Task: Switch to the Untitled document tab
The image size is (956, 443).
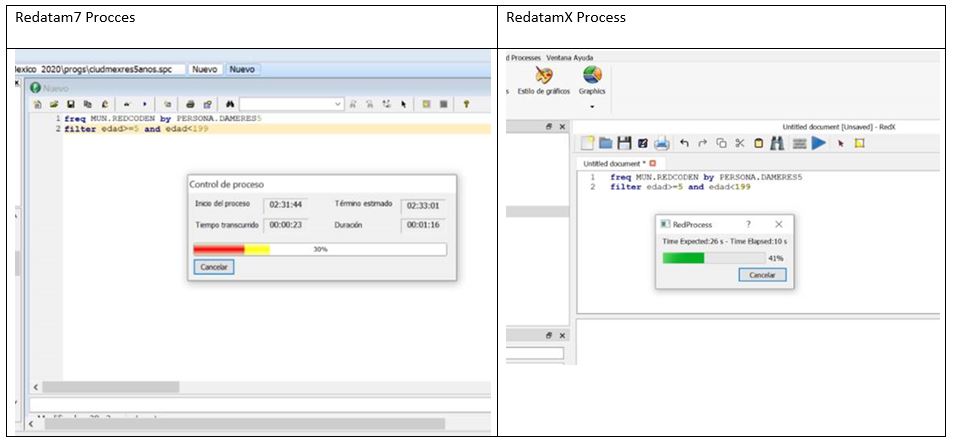Action: 614,163
